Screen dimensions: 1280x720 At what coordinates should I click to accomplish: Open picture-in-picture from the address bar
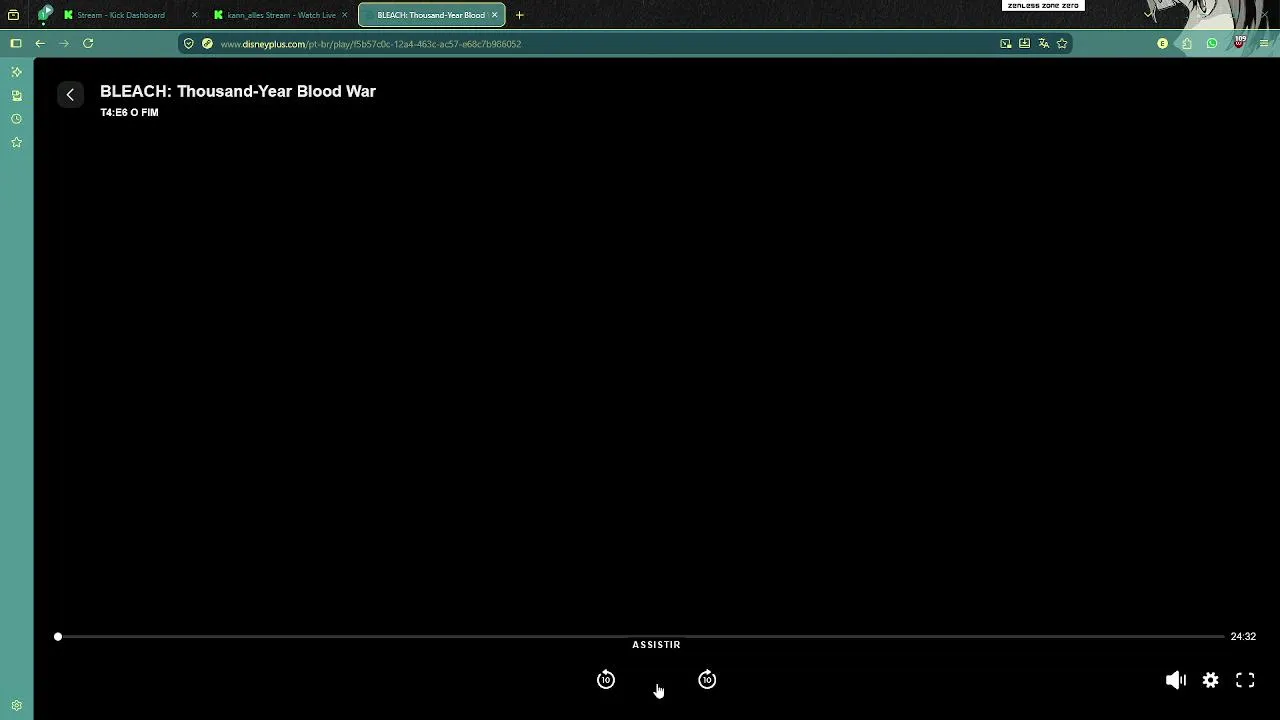1005,44
